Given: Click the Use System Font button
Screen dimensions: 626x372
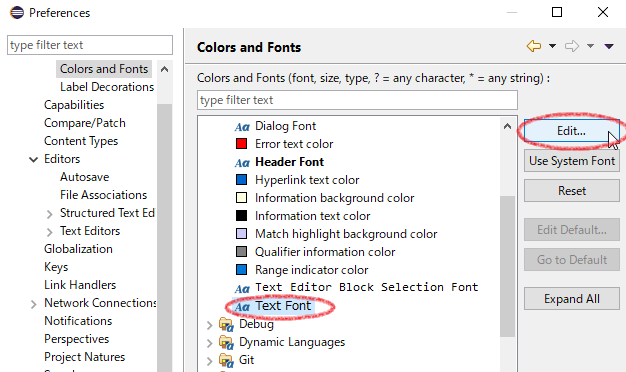Looking at the screenshot, I should (572, 160).
